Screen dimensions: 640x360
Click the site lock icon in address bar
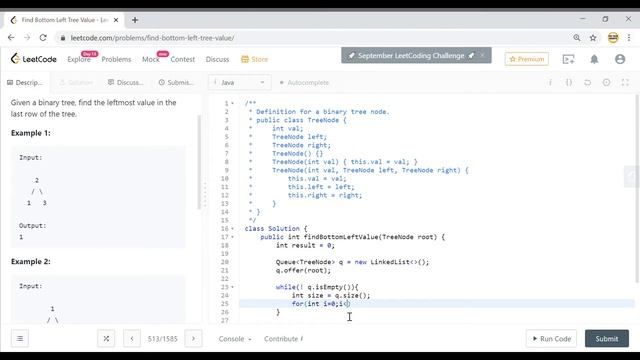click(62, 38)
